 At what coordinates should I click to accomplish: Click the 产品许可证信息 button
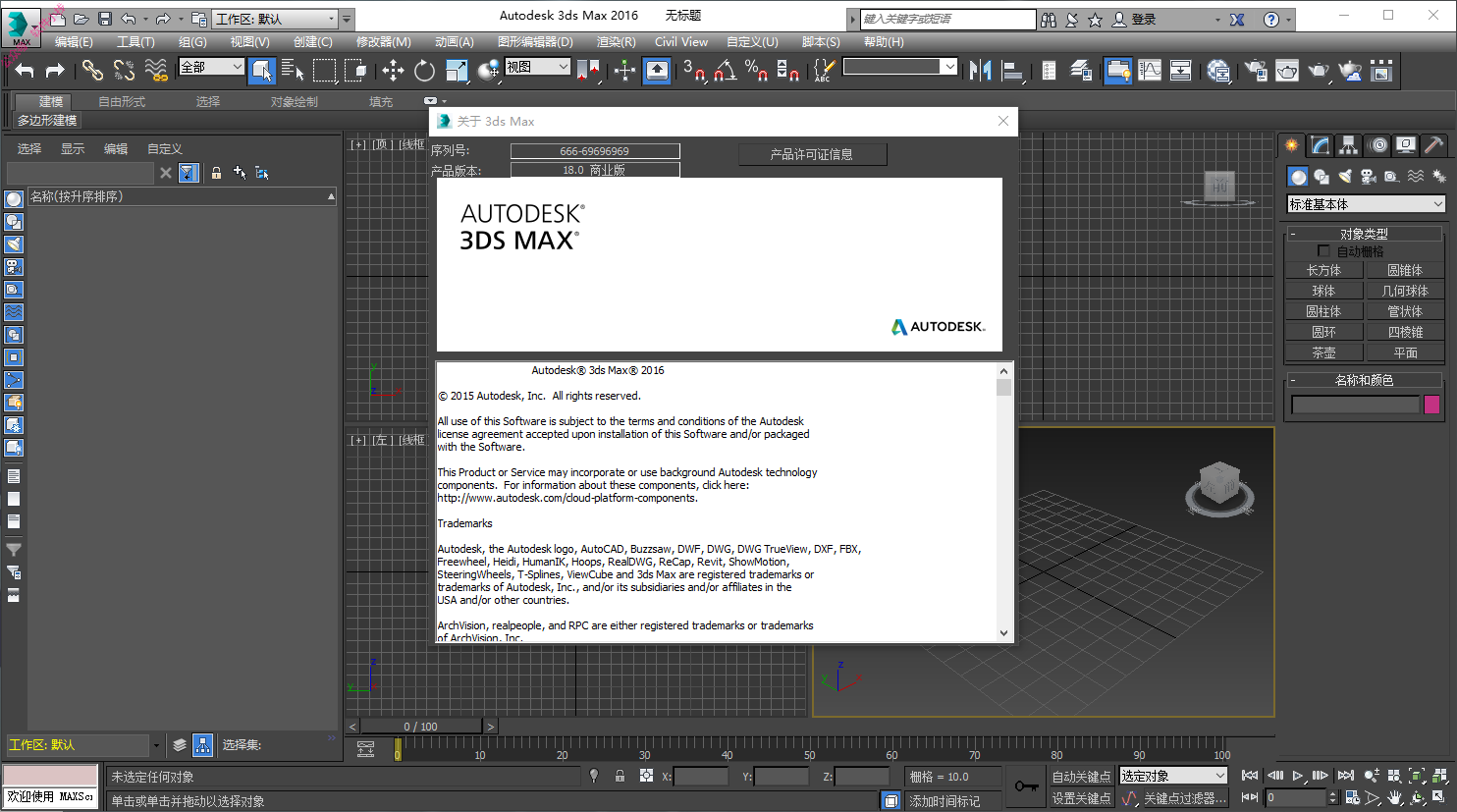tap(812, 154)
